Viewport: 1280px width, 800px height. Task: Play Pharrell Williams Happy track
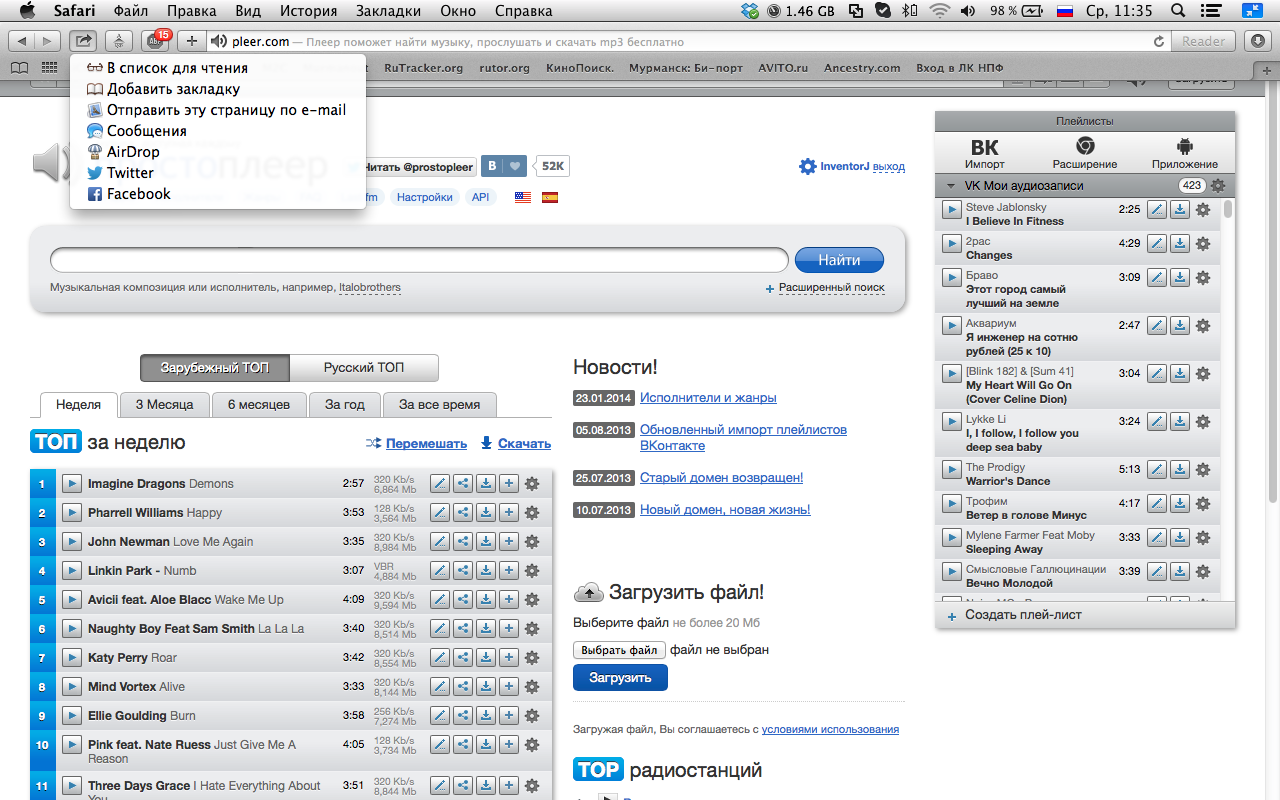[x=71, y=513]
